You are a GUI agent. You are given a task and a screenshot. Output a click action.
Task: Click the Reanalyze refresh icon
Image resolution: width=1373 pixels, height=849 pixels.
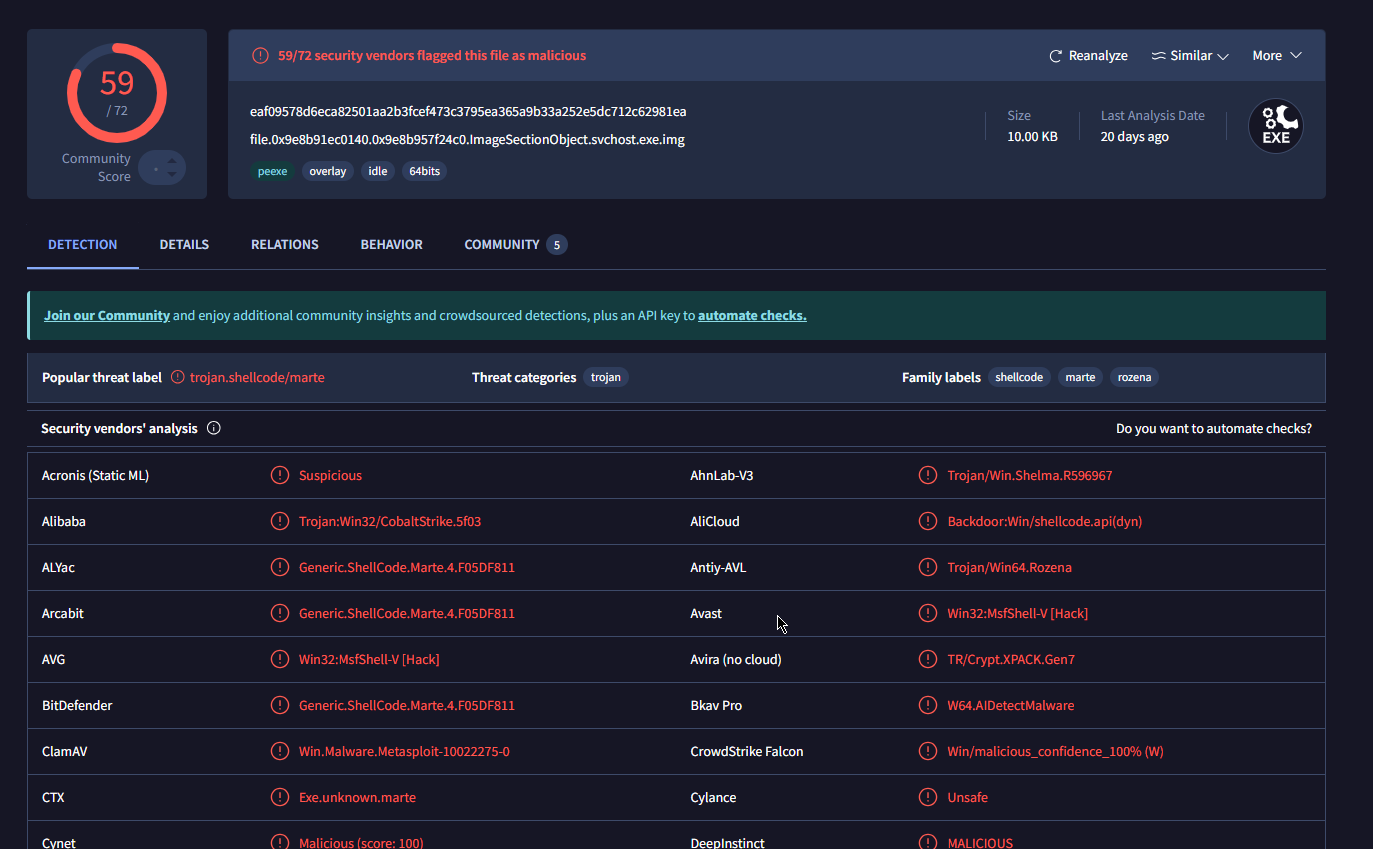tap(1055, 56)
